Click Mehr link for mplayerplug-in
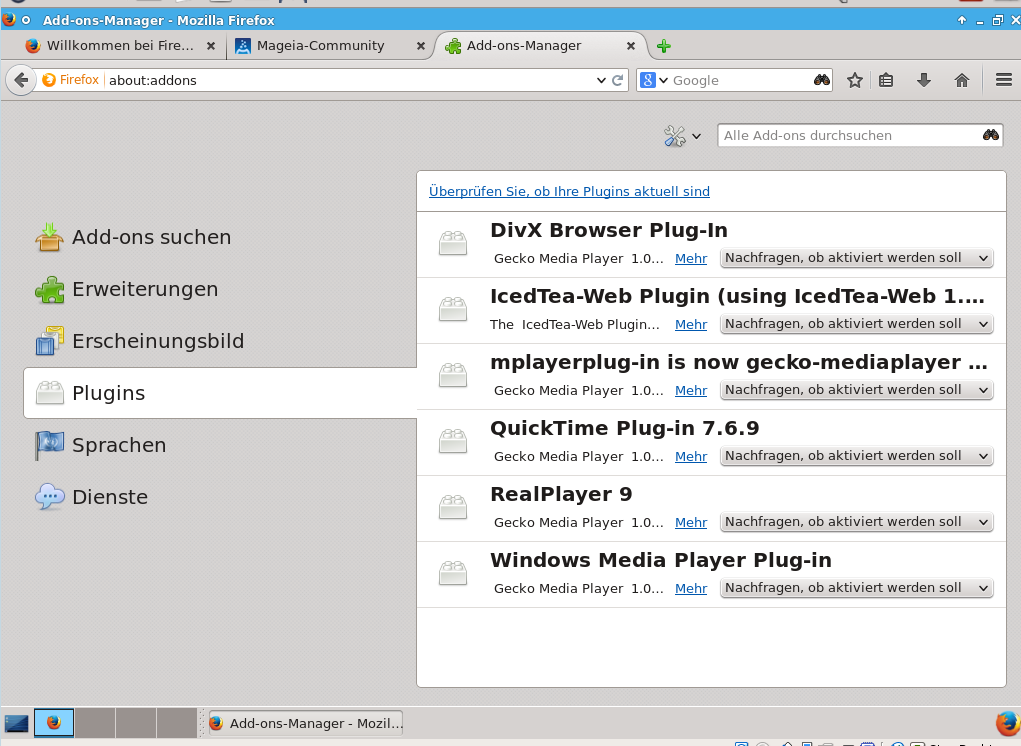This screenshot has width=1021, height=746. [x=691, y=391]
